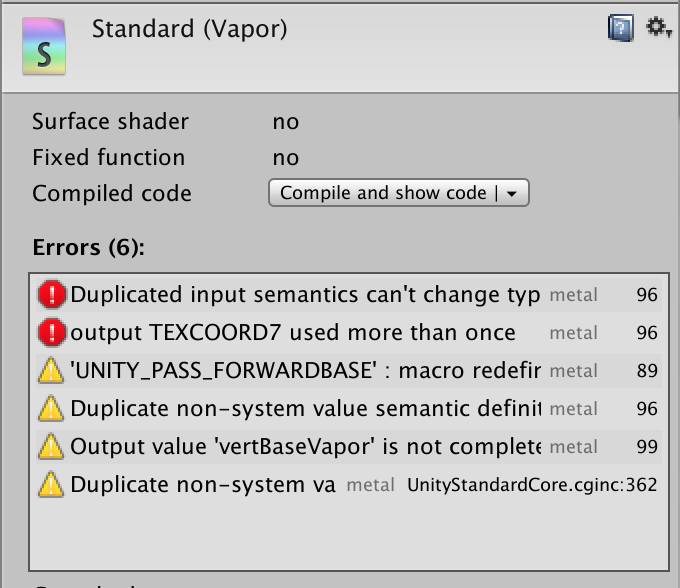Select the 'output TEXCOORD7 used more than once' error
The image size is (680, 588).
coord(293,332)
